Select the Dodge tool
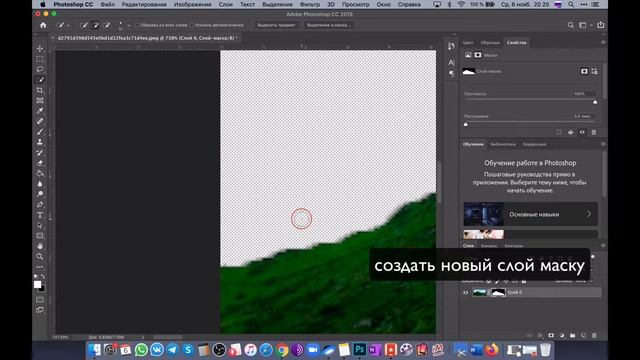The image size is (640, 360). pyautogui.click(x=40, y=194)
